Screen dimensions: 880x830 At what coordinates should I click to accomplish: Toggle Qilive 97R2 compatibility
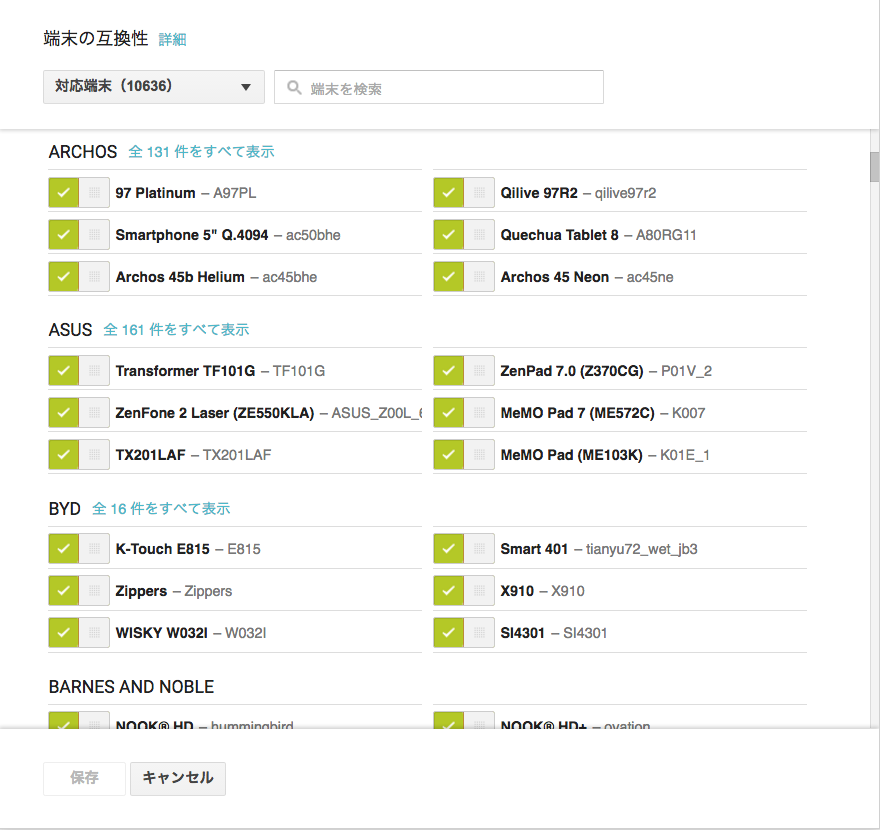click(464, 192)
